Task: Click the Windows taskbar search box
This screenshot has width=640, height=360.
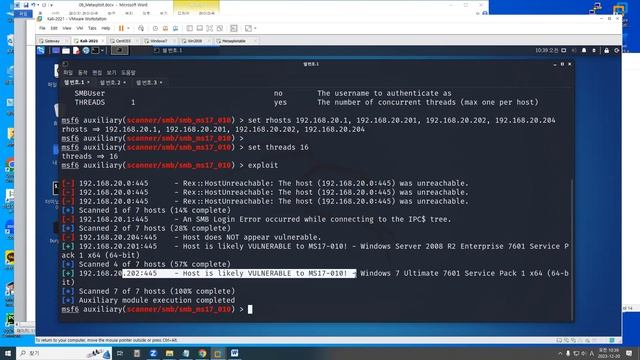Action: (x=64, y=353)
